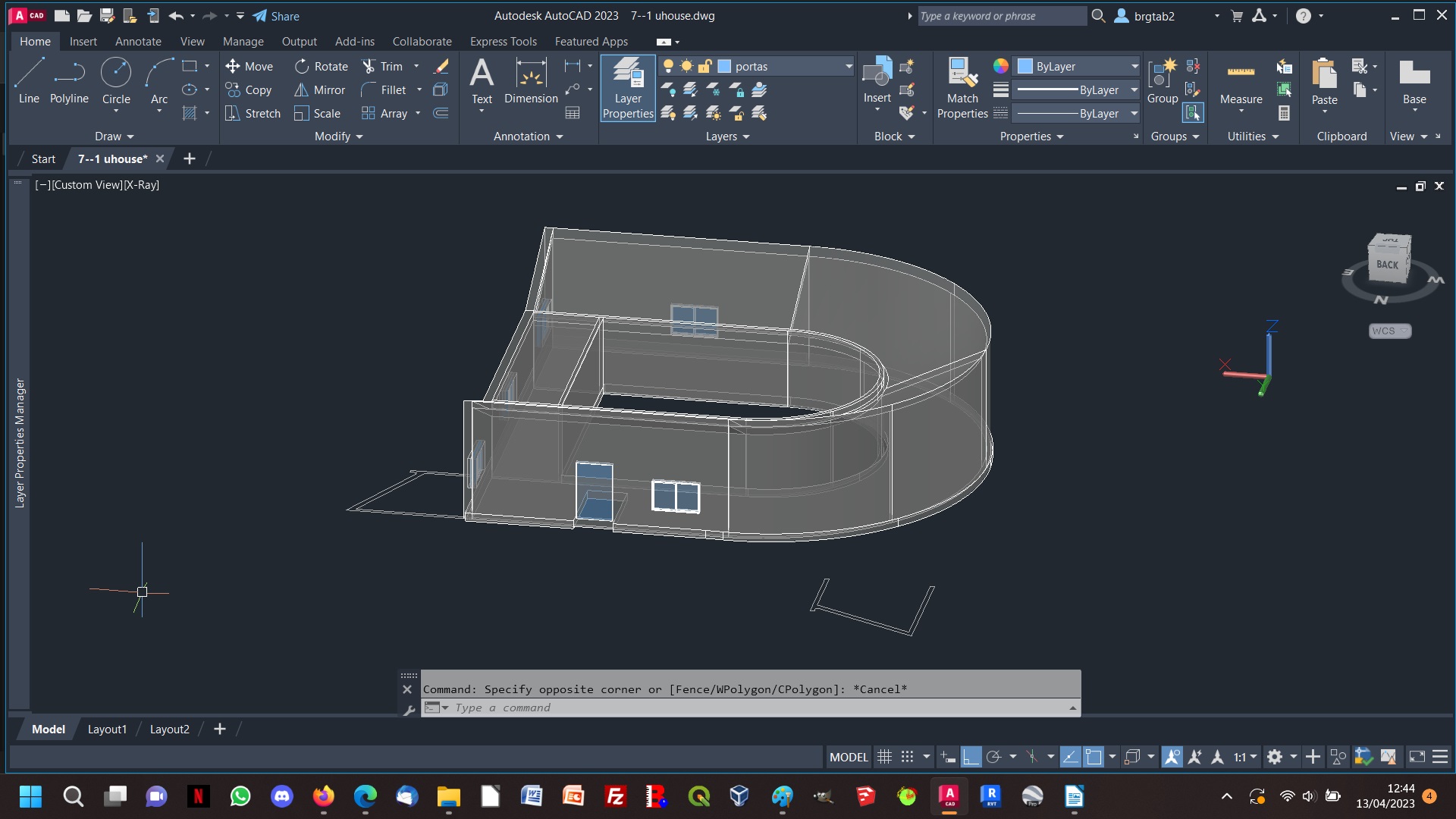The width and height of the screenshot is (1456, 819).
Task: Activate Match Properties tool
Action: [962, 88]
